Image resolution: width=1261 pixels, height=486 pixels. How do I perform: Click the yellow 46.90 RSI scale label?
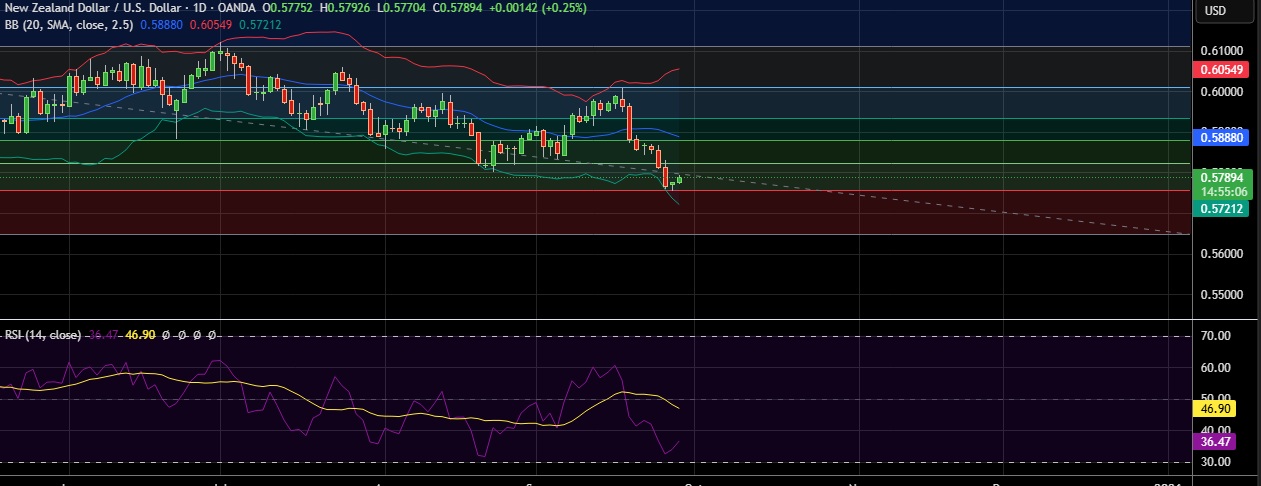[1214, 409]
